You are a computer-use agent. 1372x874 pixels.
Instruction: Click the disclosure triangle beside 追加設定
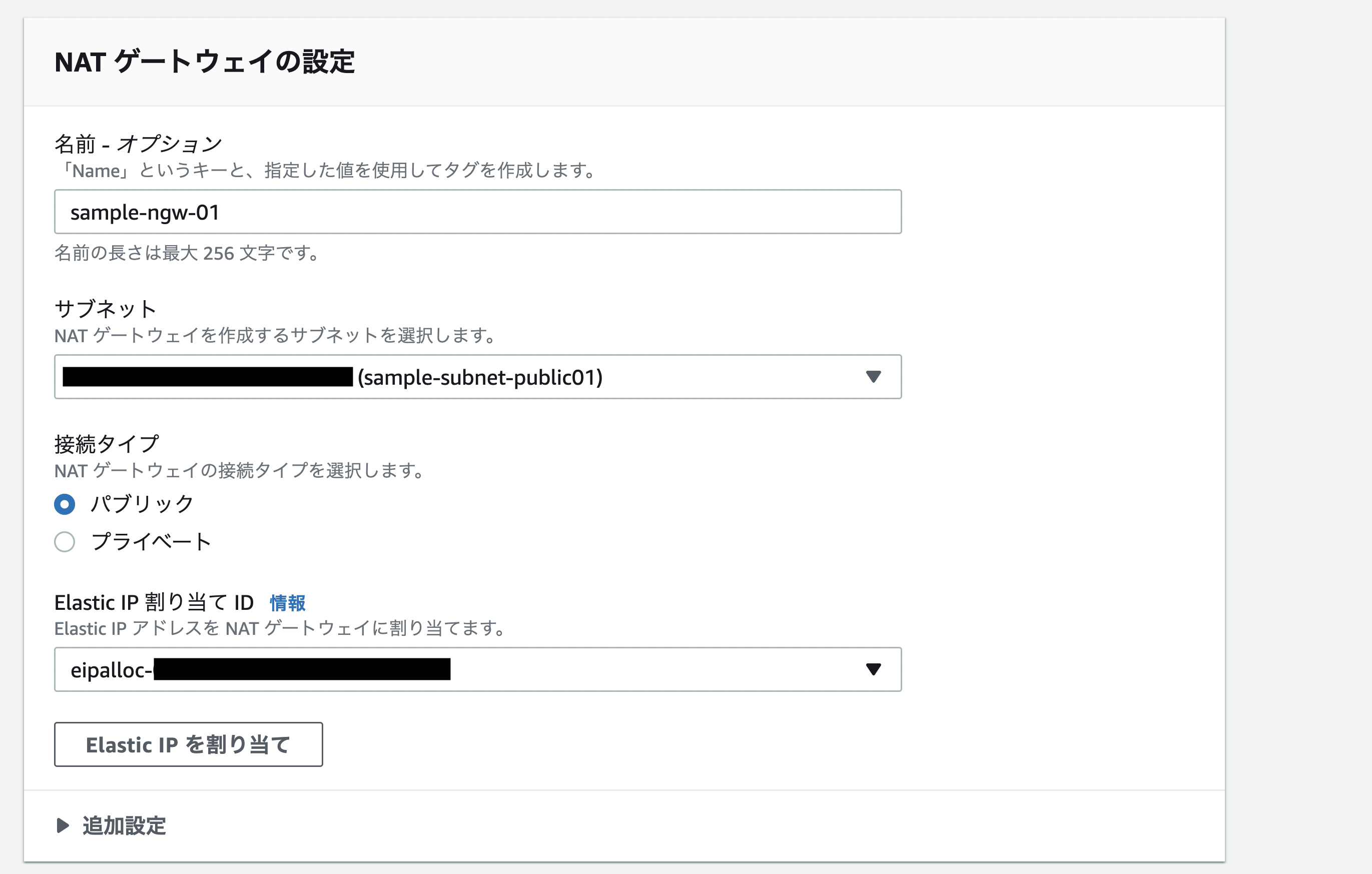(x=63, y=825)
